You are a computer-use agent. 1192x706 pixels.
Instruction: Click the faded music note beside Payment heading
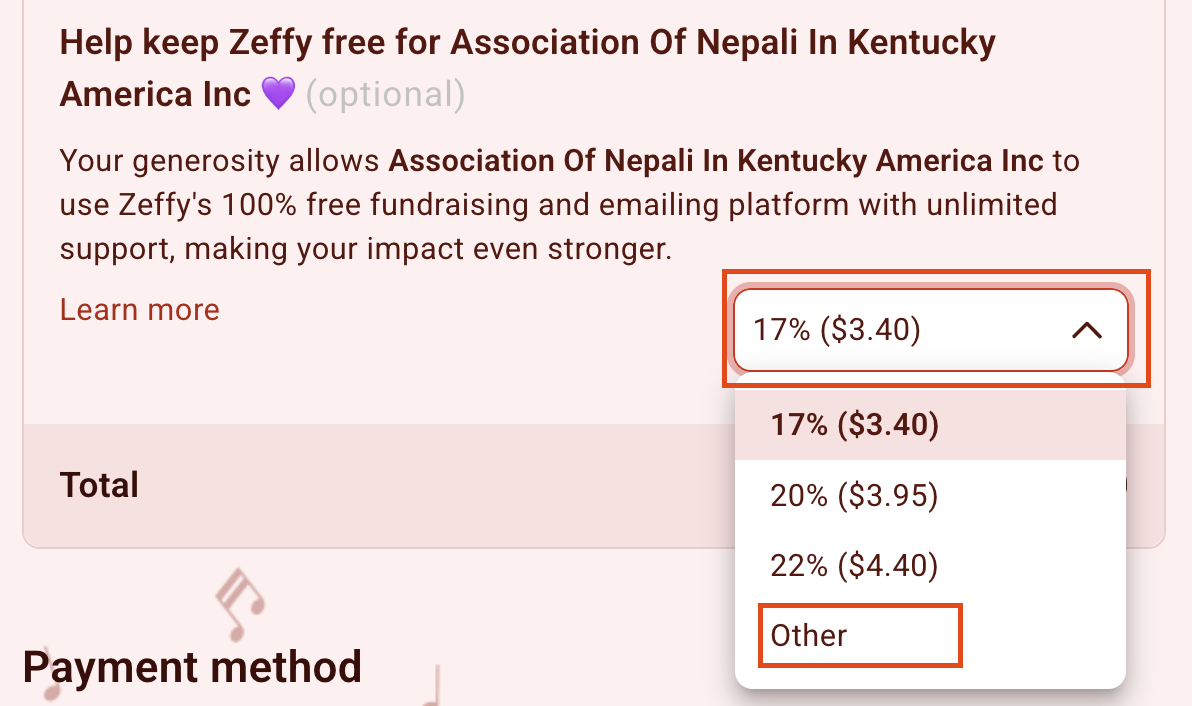click(48, 676)
